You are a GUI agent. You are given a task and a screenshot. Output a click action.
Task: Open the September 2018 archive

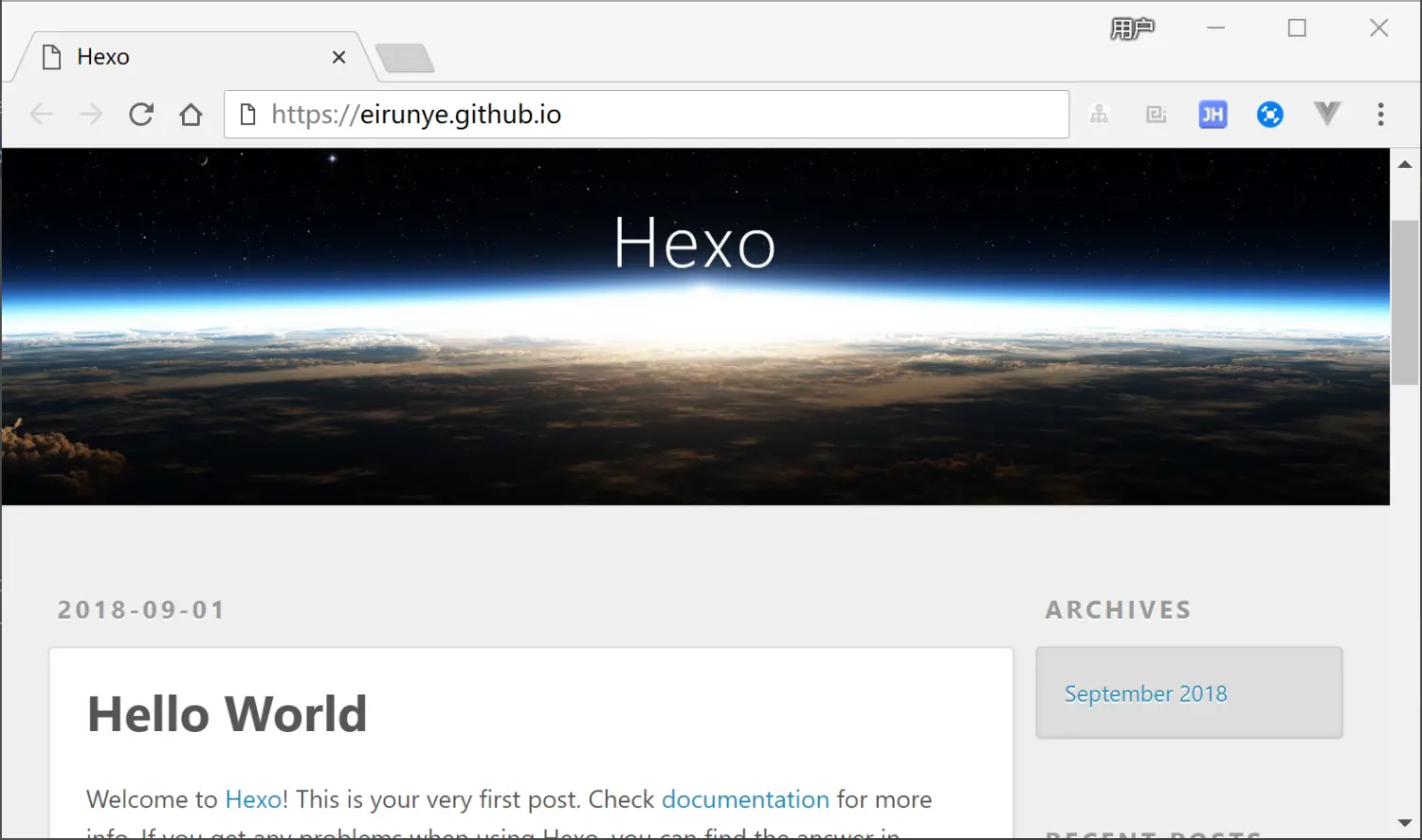[1145, 694]
